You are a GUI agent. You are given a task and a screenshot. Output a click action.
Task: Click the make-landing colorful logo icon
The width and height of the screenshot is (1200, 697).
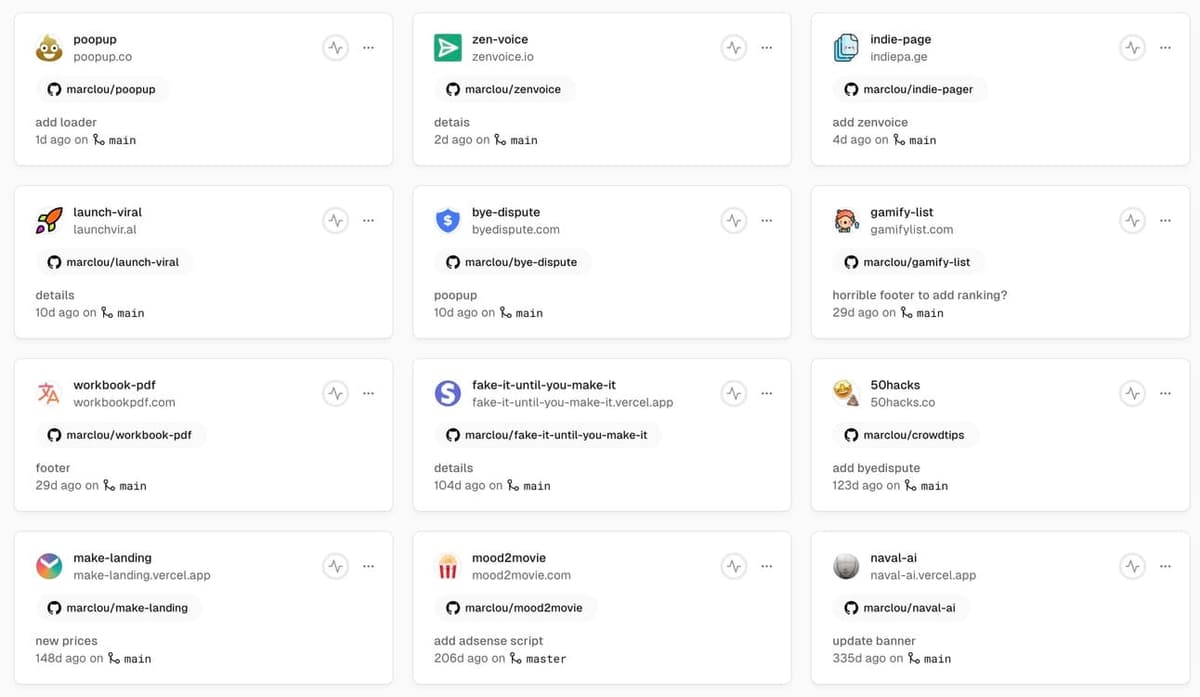click(x=48, y=567)
